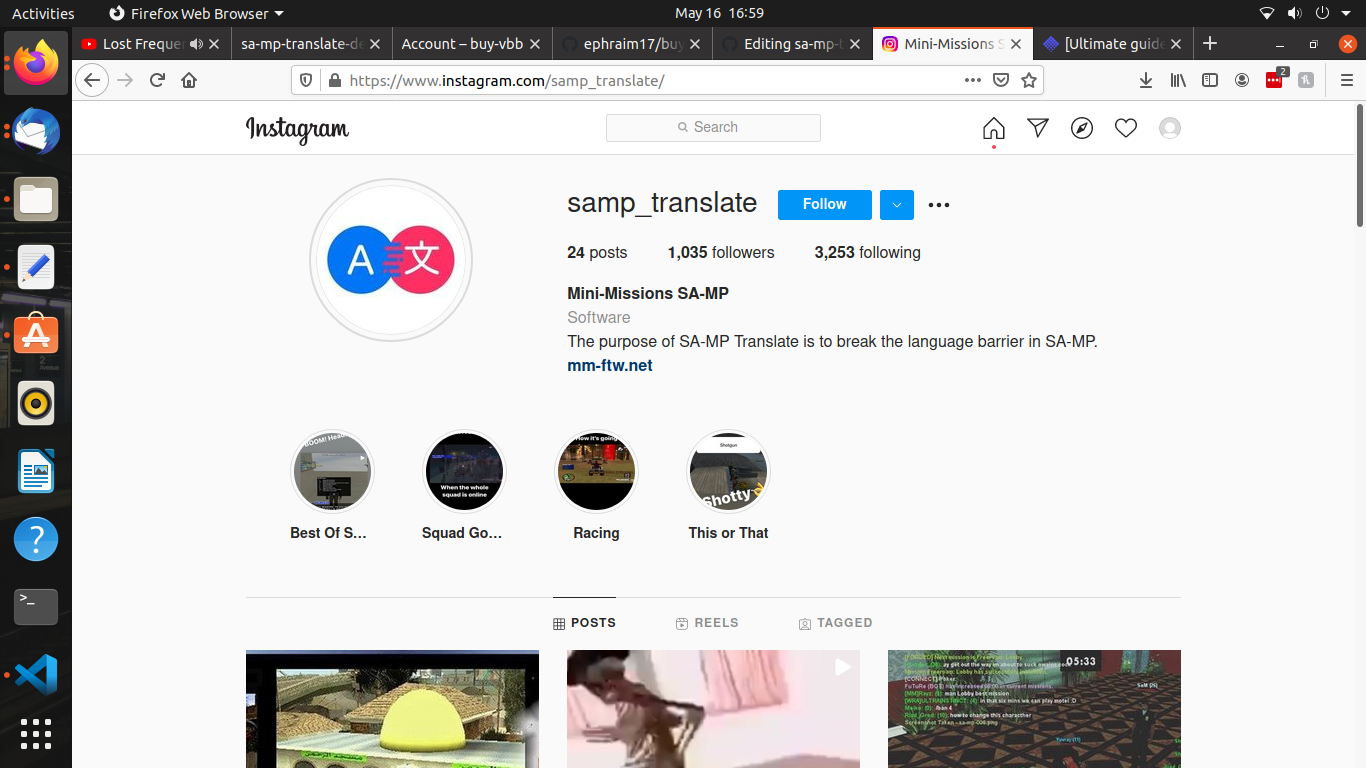Bookmark this page with the star icon
The image size is (1366, 768).
(1028, 80)
